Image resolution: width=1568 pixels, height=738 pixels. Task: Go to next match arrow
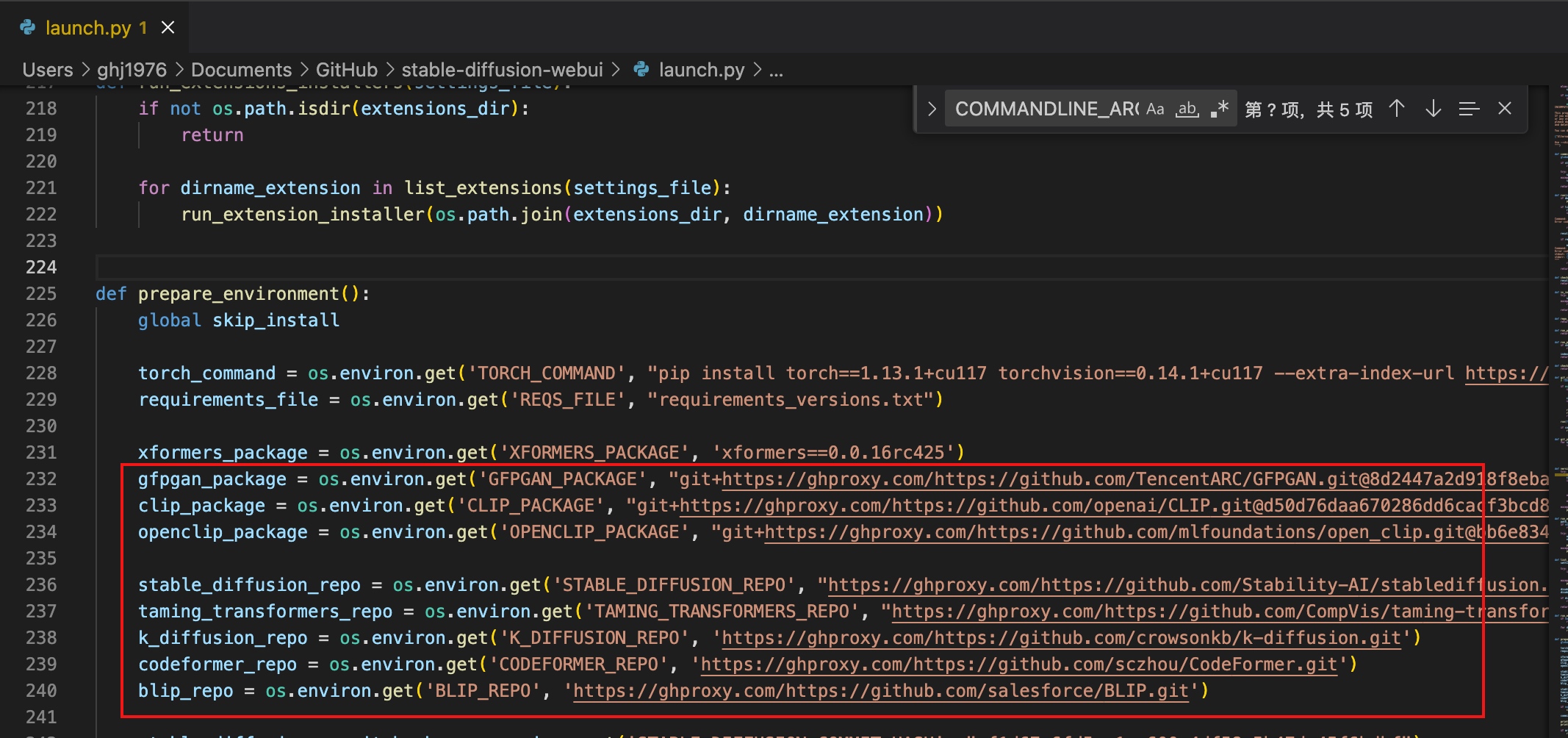tap(1433, 109)
